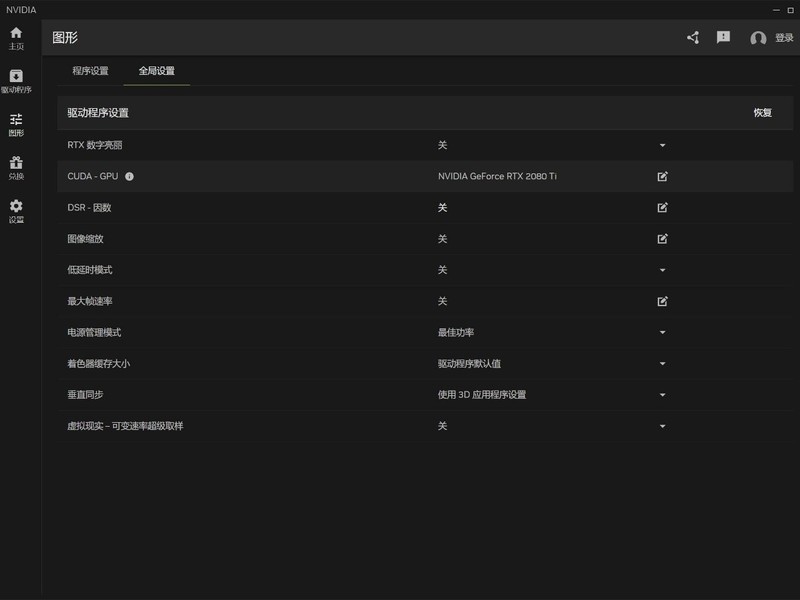Expand the RTX 数字亮丽 dropdown

point(662,145)
